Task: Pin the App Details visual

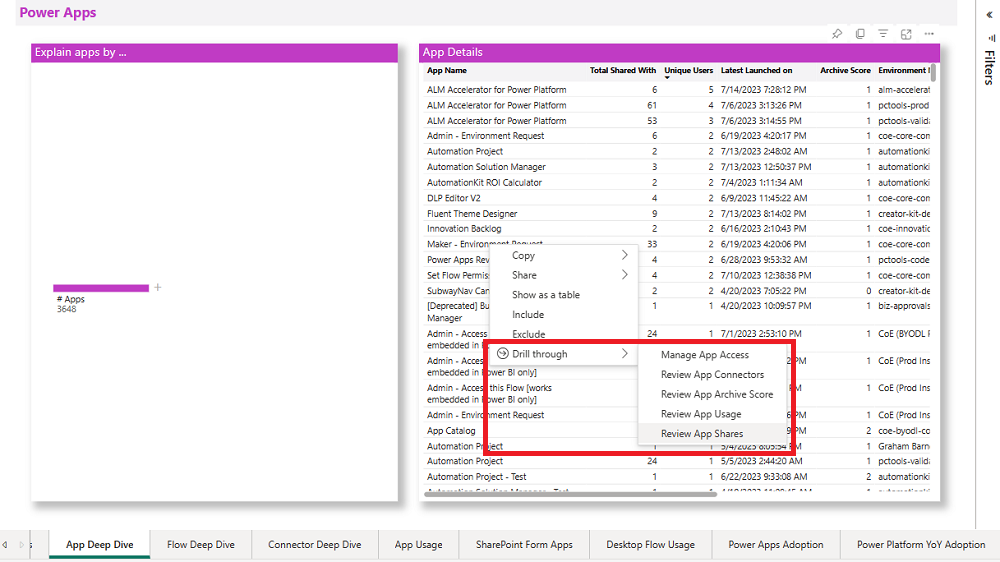Action: pos(837,34)
